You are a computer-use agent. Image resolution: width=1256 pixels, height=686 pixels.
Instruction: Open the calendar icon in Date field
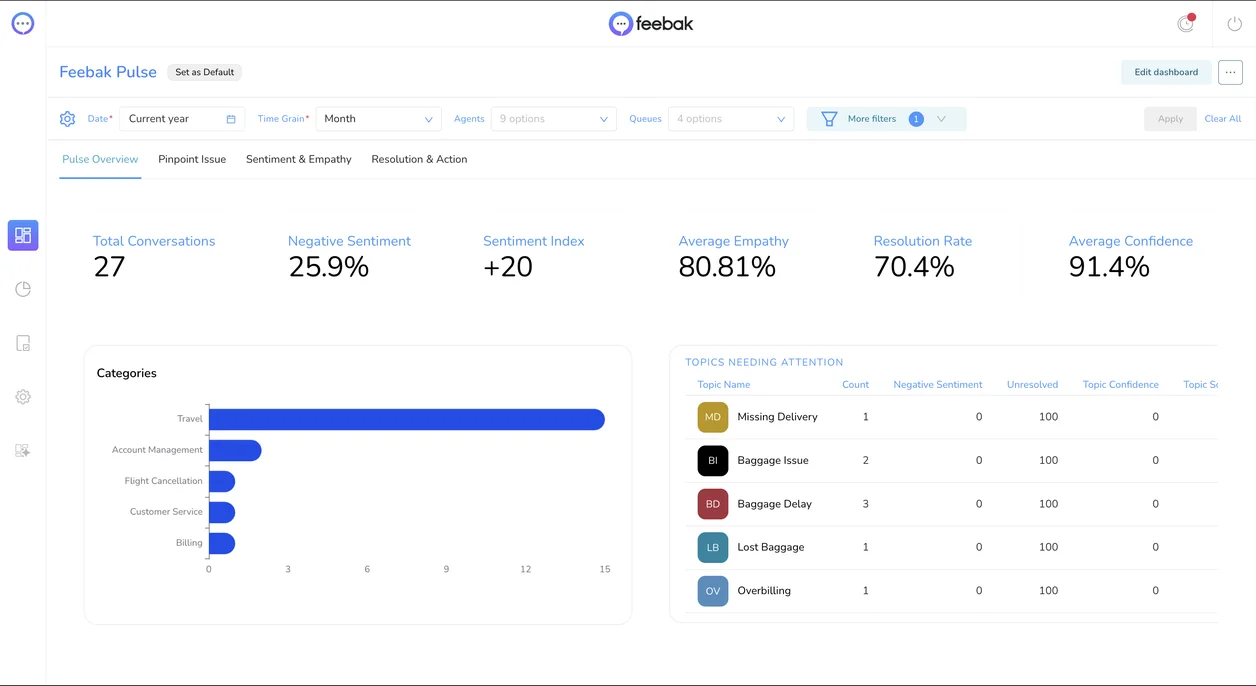231,119
